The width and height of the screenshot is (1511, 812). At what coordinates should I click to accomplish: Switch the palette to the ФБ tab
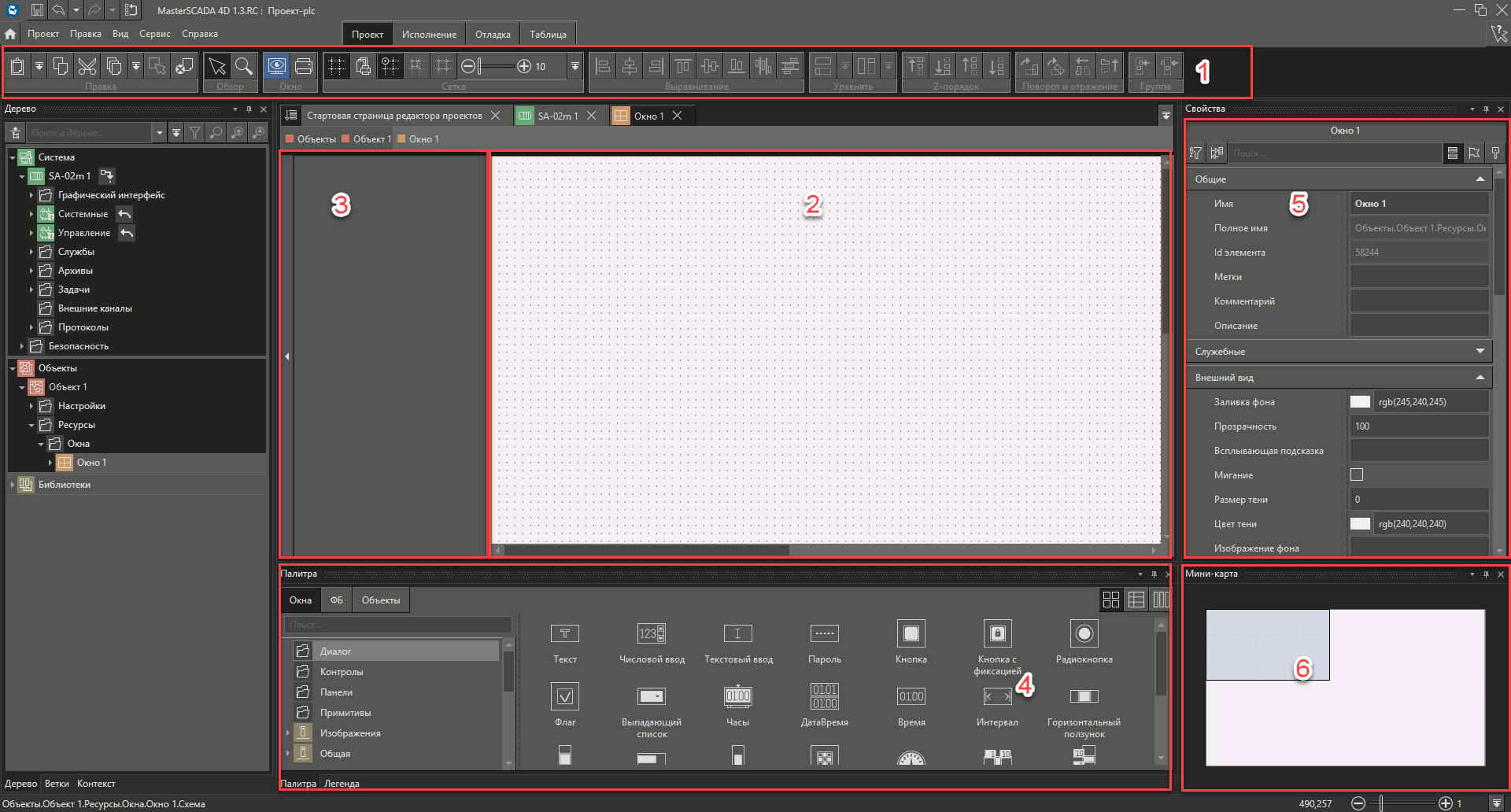[337, 600]
